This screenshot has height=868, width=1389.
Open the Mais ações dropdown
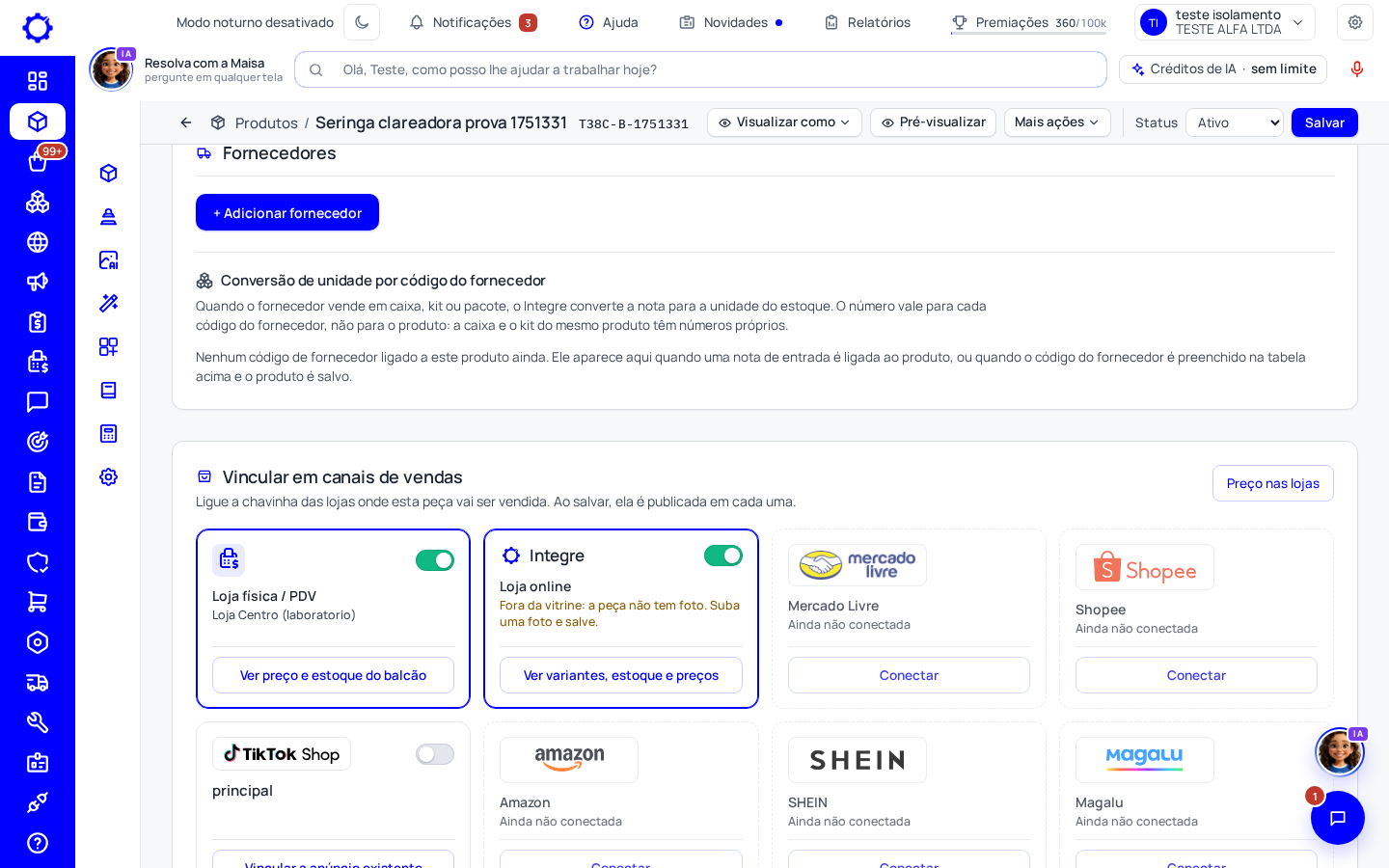[x=1057, y=122]
